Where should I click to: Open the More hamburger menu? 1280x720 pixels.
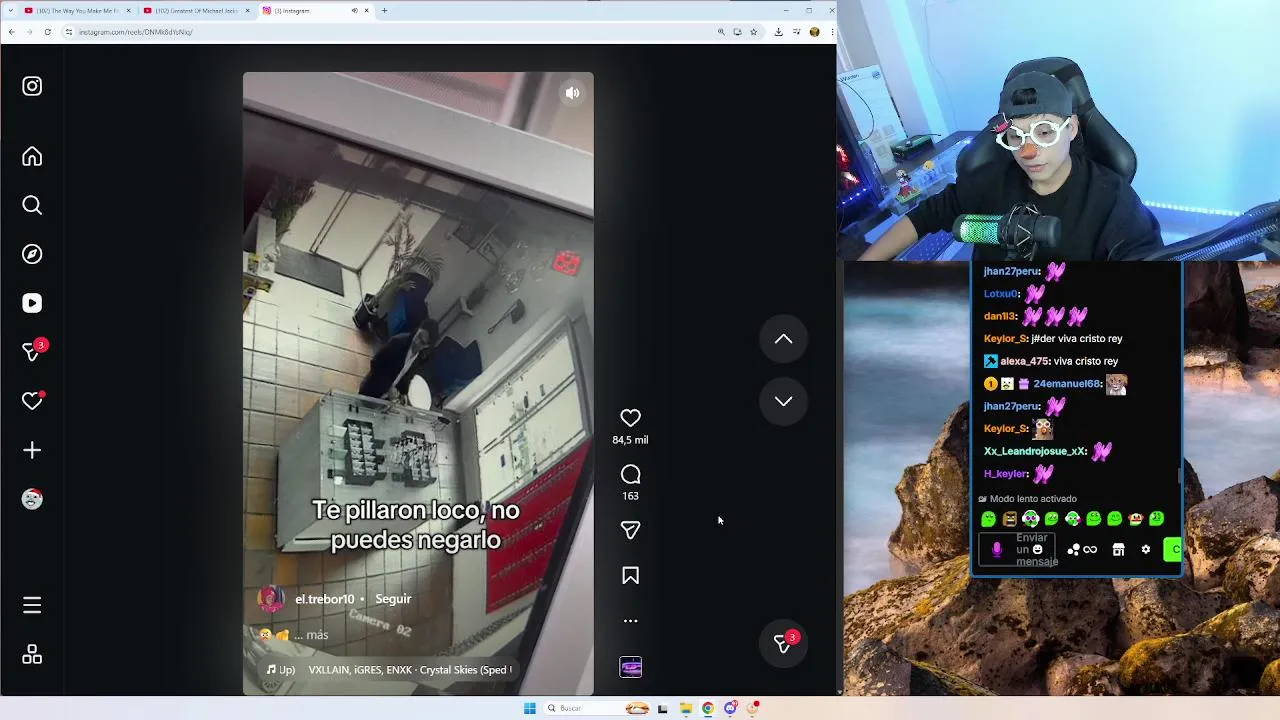32,605
